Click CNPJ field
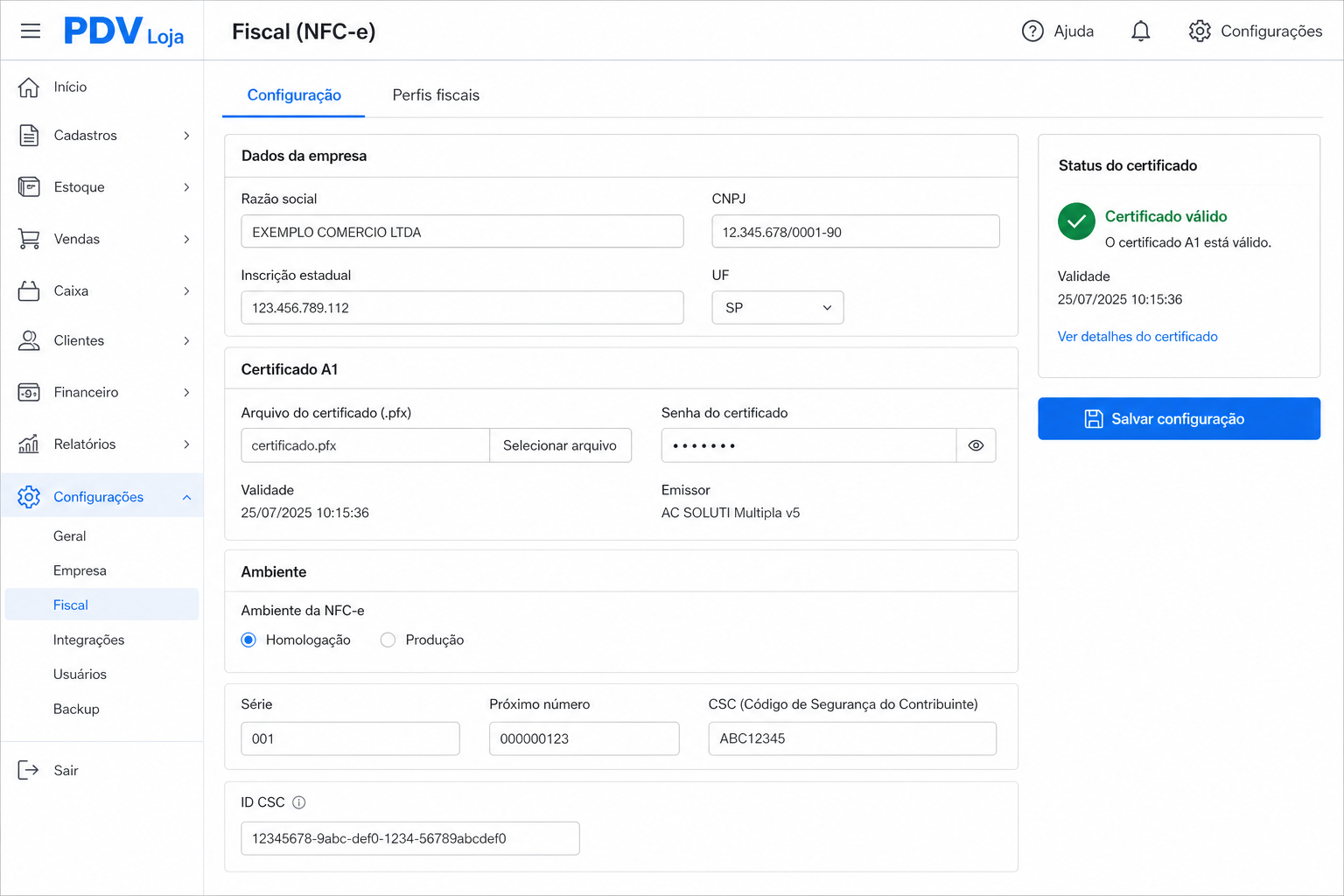The width and height of the screenshot is (1344, 896). tap(856, 232)
